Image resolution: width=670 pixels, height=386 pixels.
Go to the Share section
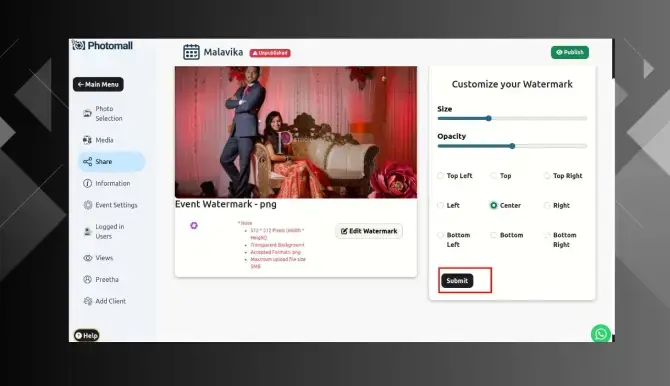(112, 162)
